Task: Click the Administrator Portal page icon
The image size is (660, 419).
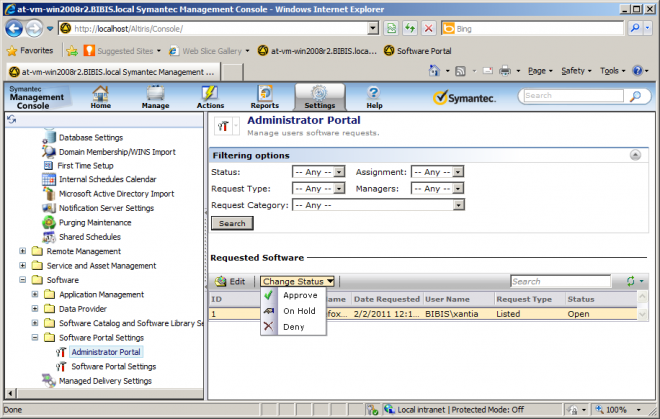Action: click(223, 126)
